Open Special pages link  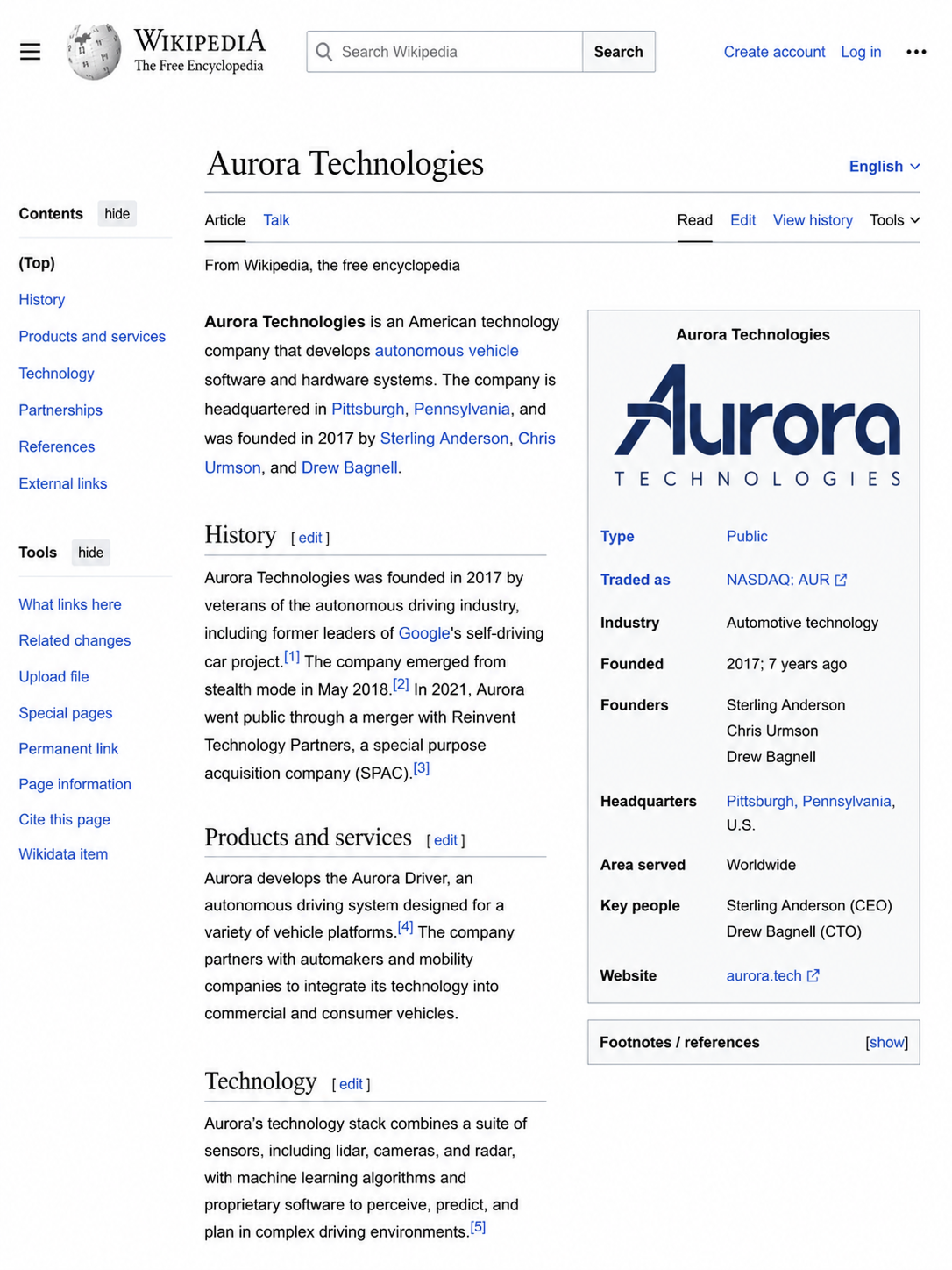pyautogui.click(x=66, y=713)
